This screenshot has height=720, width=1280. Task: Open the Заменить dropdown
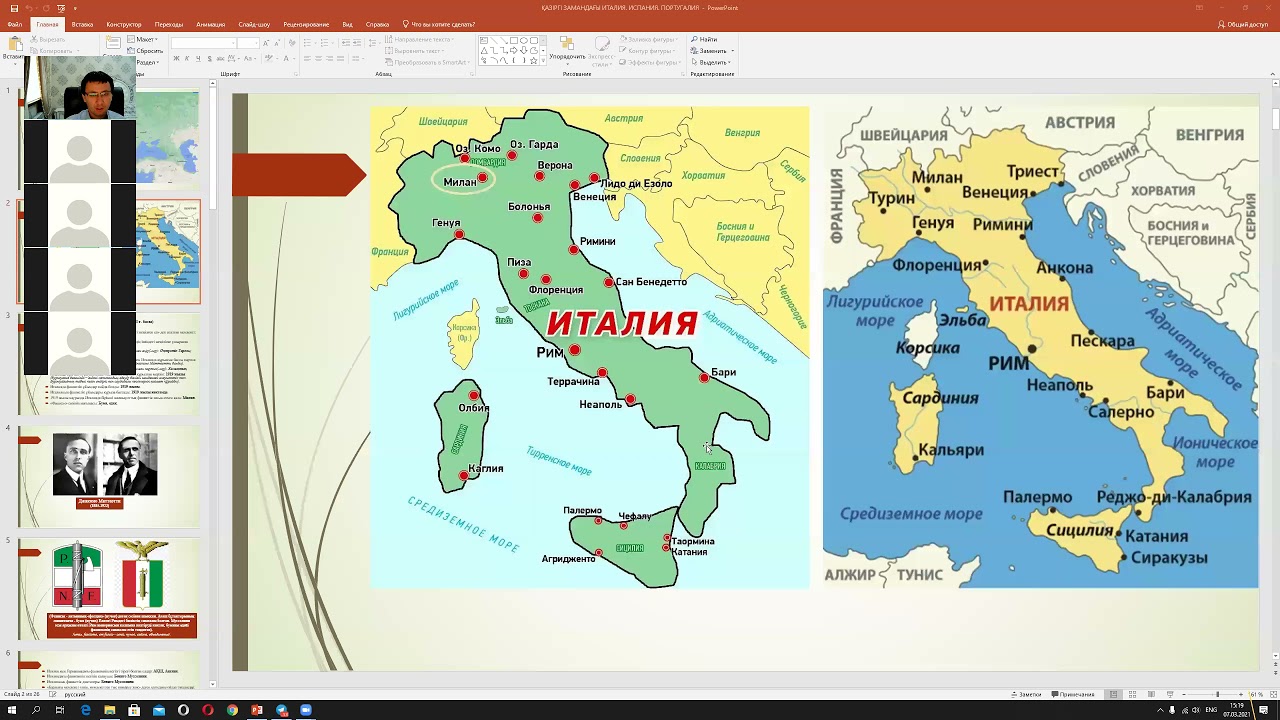713,51
